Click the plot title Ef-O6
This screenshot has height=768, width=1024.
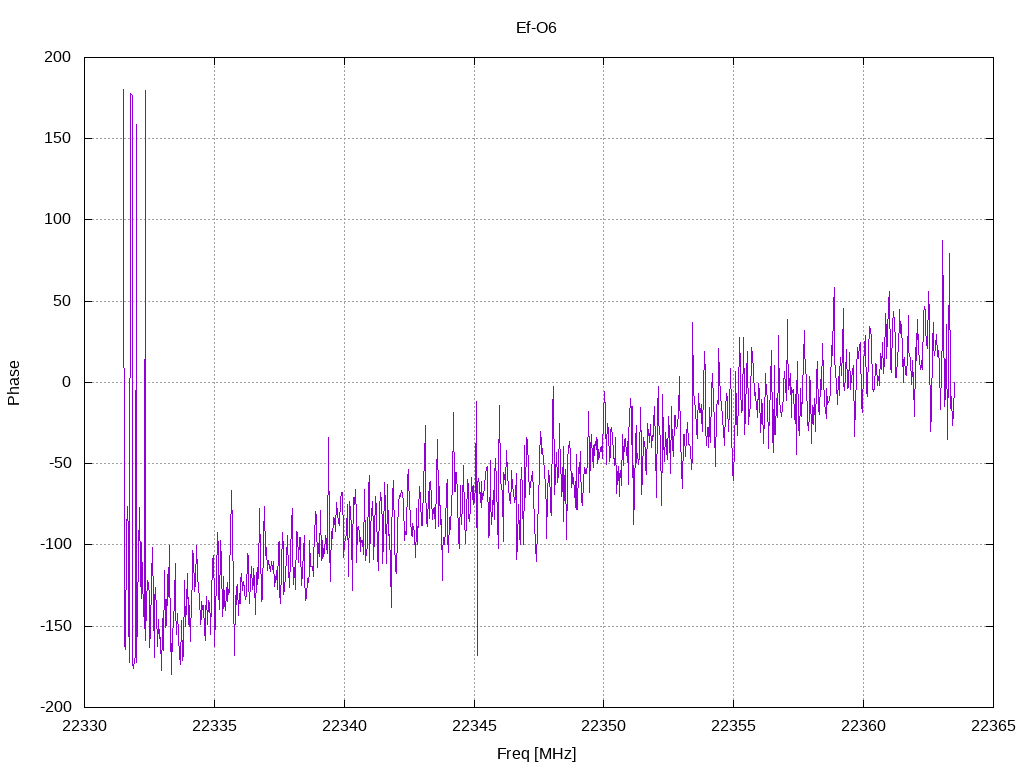pyautogui.click(x=536, y=28)
